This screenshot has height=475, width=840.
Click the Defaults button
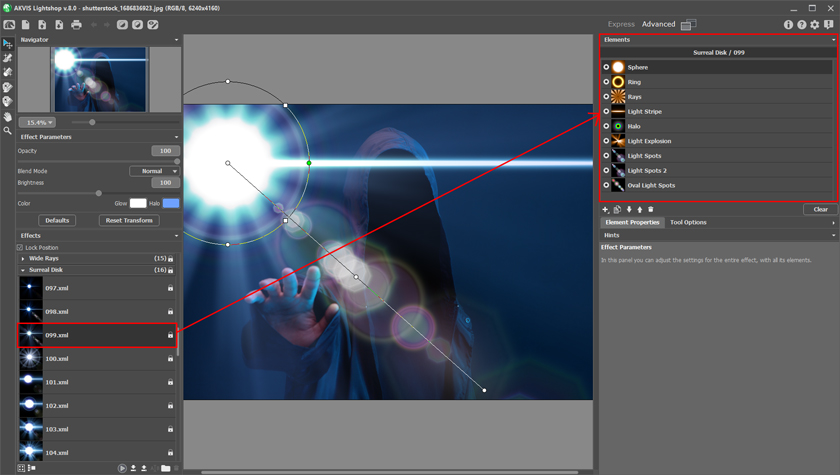(57, 220)
